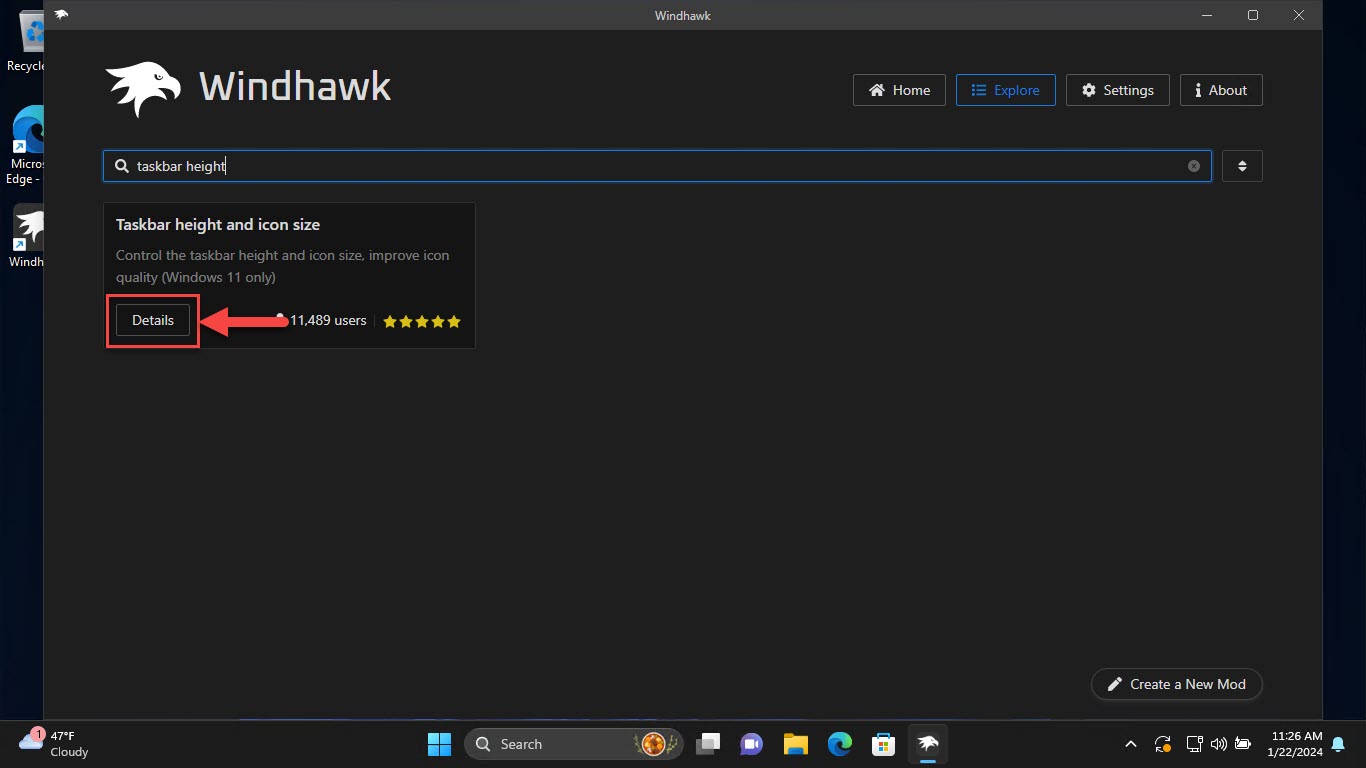Click inside the taskbar height search box
The height and width of the screenshot is (768, 1366).
click(x=657, y=166)
